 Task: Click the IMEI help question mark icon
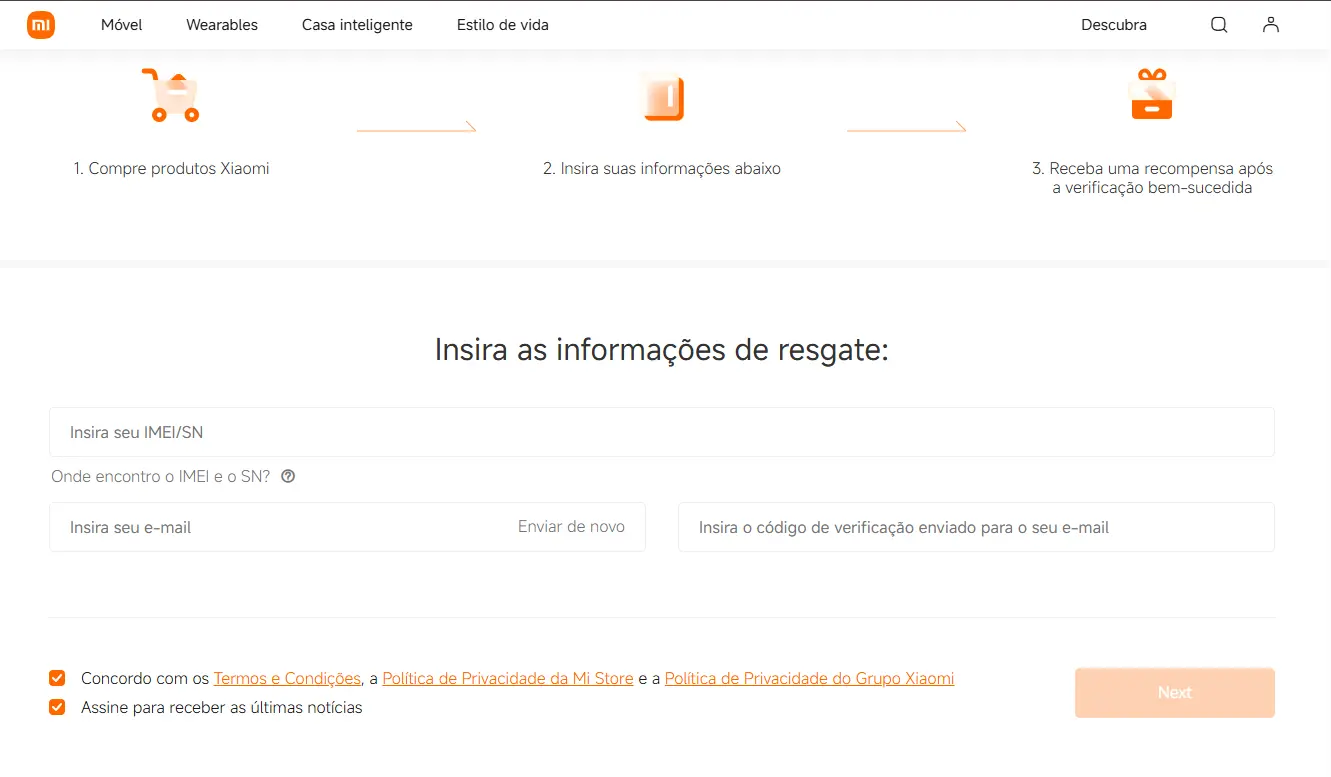pyautogui.click(x=288, y=476)
